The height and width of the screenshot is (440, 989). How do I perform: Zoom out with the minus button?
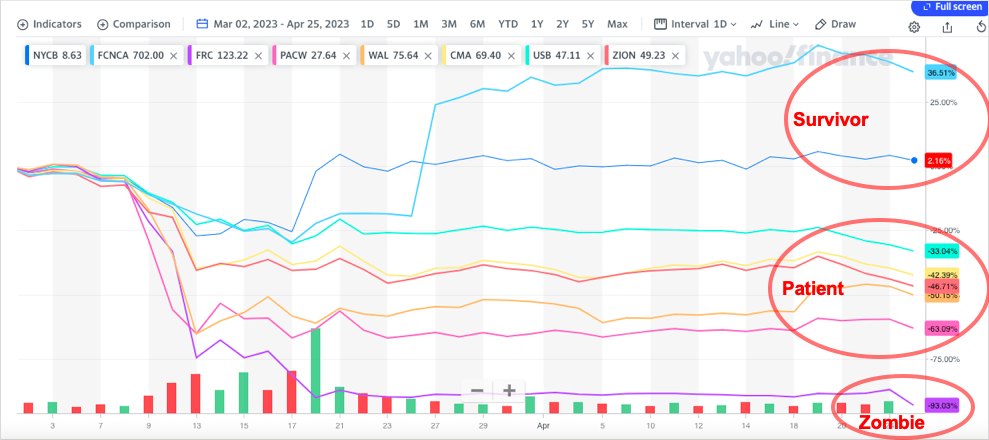click(x=477, y=391)
